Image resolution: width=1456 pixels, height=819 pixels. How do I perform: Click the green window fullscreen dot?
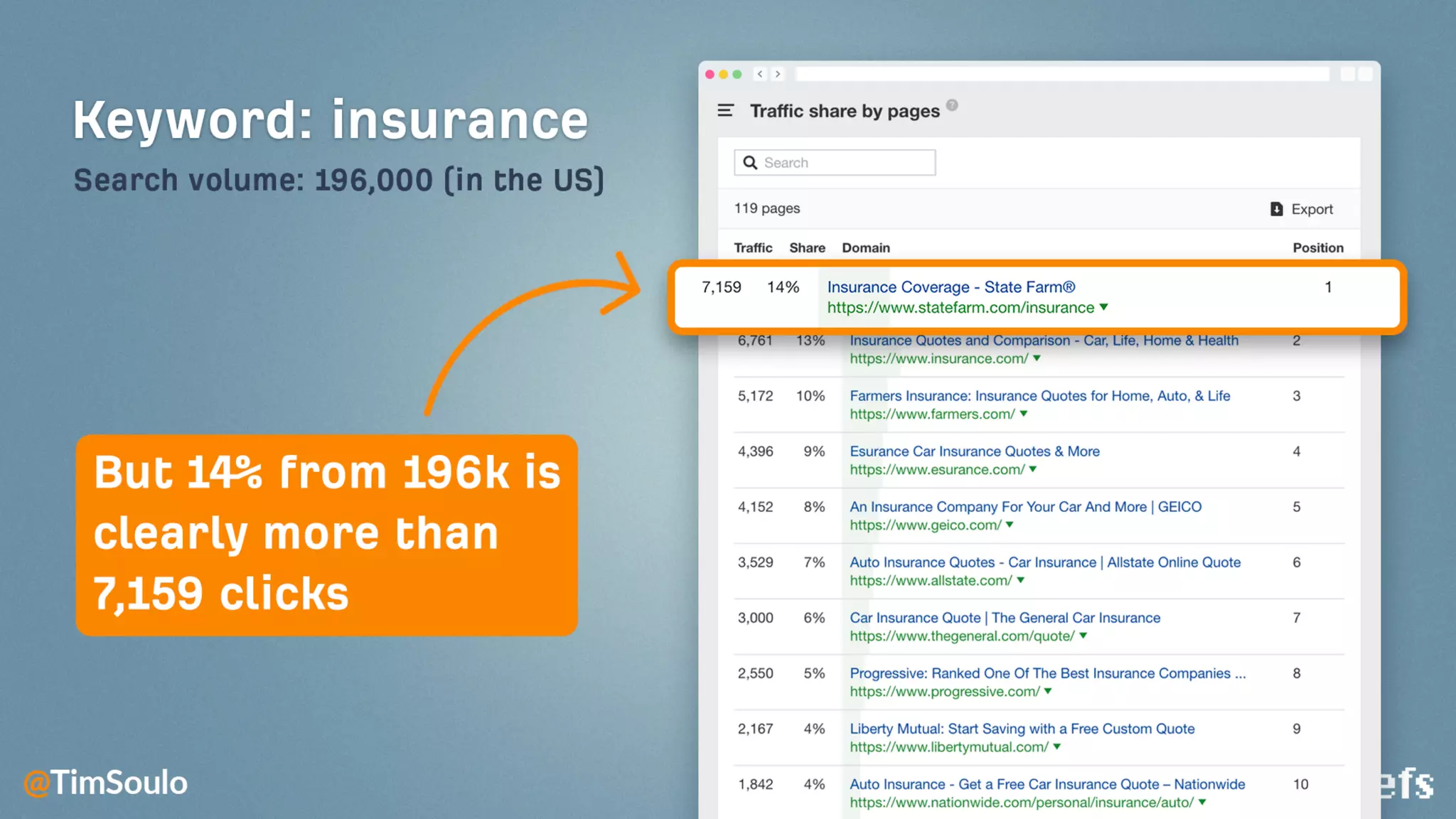coord(737,74)
